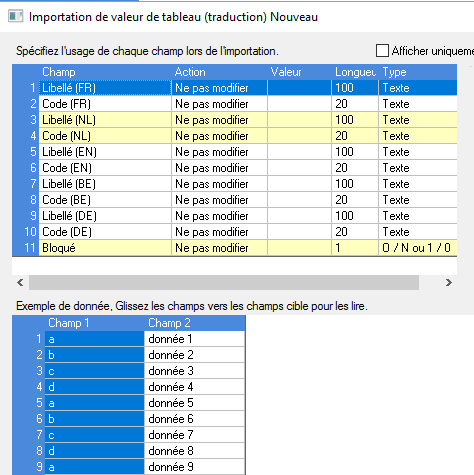This screenshot has width=474, height=475.
Task: Click the import window title icon
Action: point(16,16)
